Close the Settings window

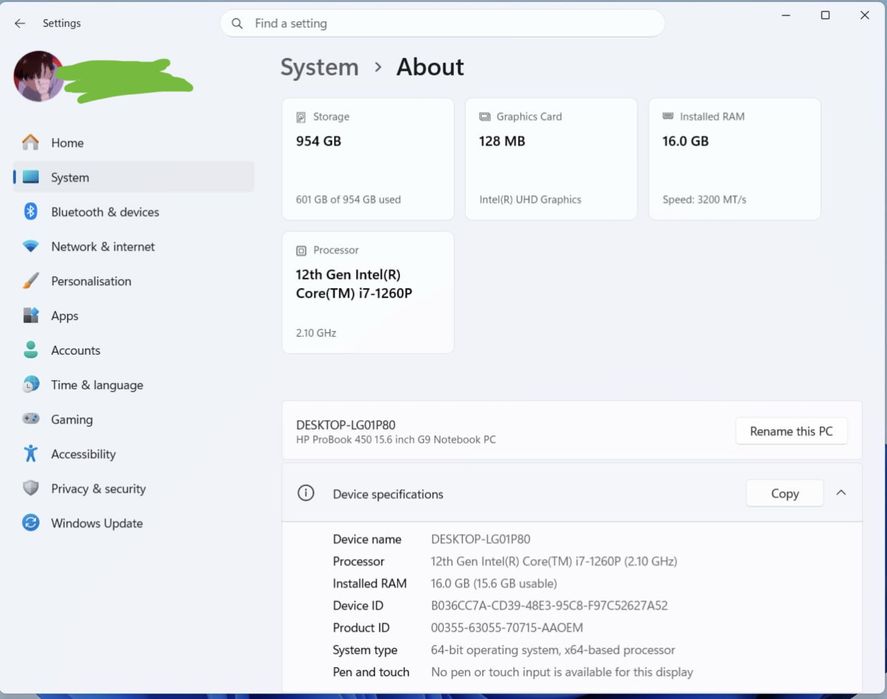tap(864, 15)
